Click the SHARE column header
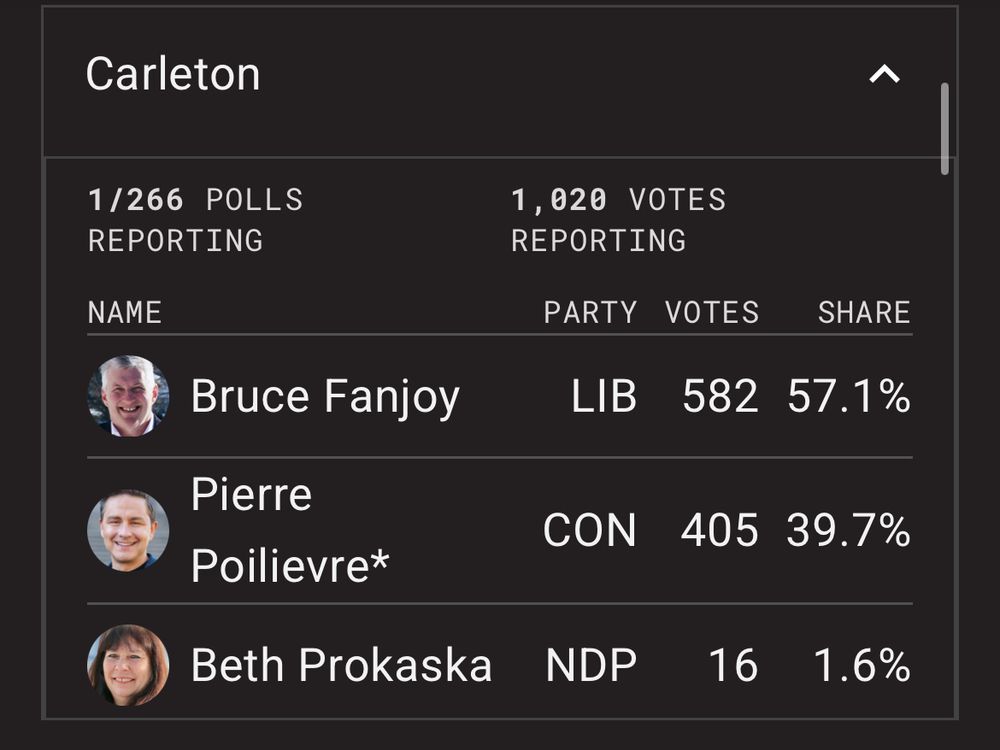The width and height of the screenshot is (1000, 750). pos(864,312)
